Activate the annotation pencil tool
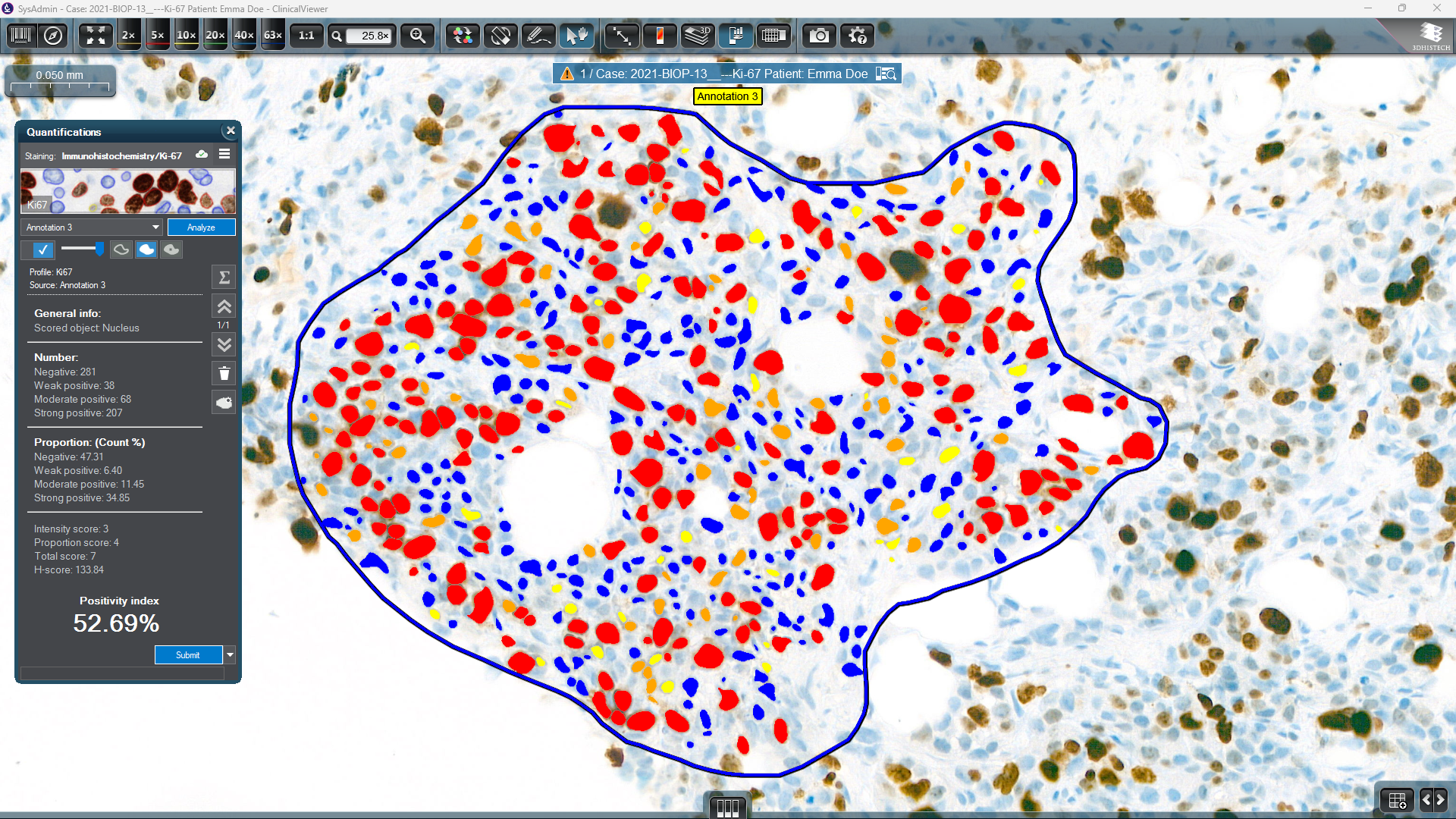Image resolution: width=1456 pixels, height=819 pixels. point(538,35)
